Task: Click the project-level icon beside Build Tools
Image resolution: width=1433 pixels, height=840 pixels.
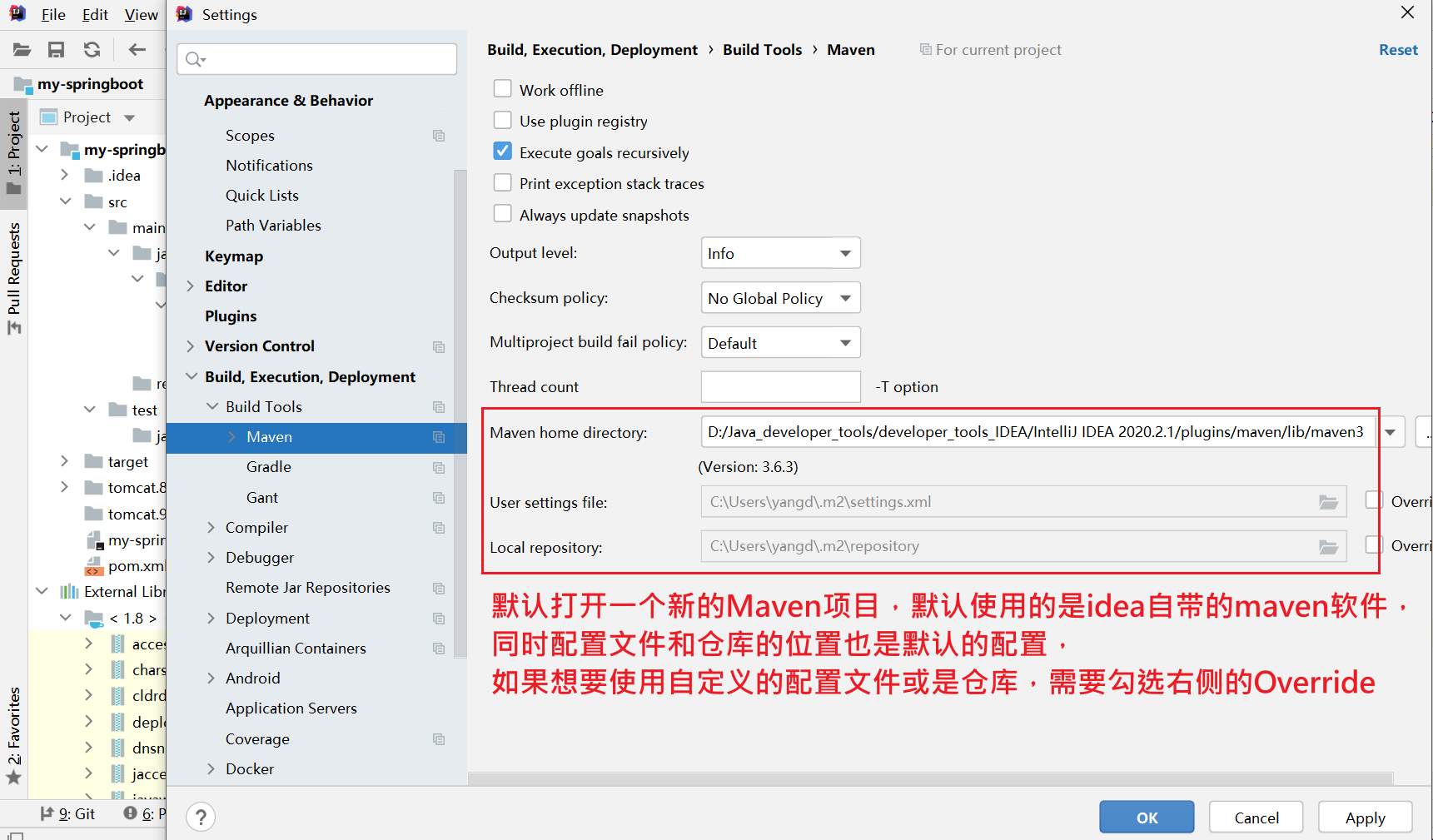Action: 439,407
